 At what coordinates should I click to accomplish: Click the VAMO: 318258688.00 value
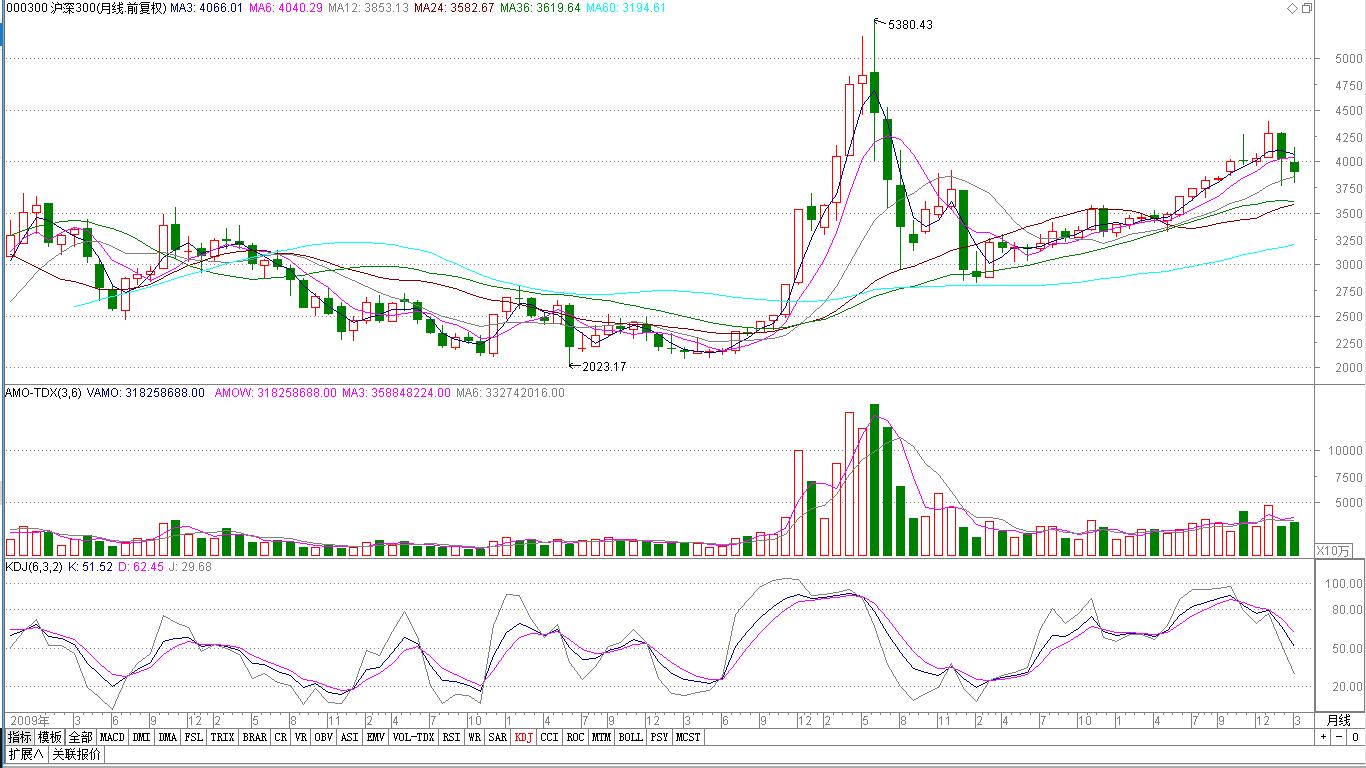click(146, 393)
